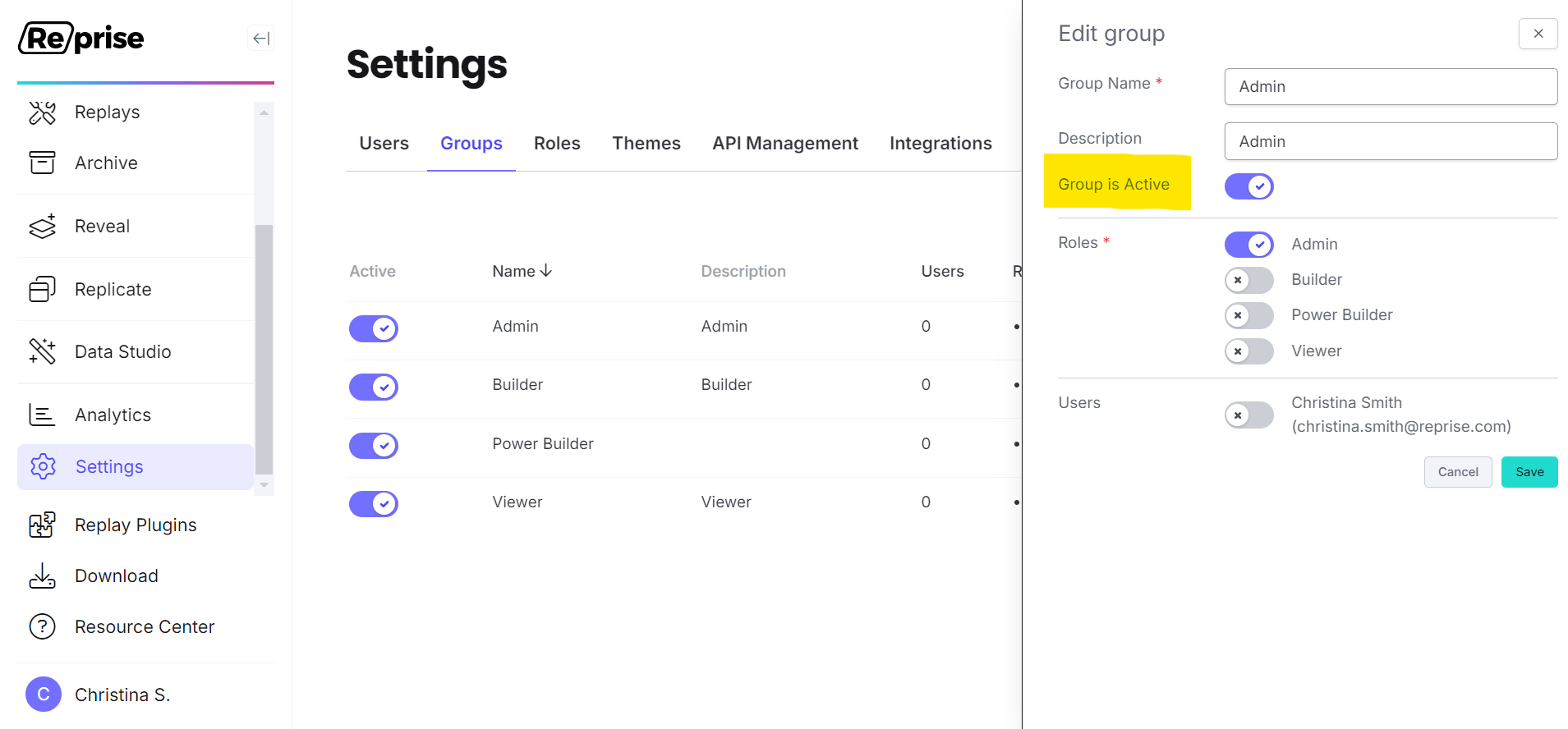Open Settings in the sidebar
The height and width of the screenshot is (729, 1568).
[x=136, y=466]
